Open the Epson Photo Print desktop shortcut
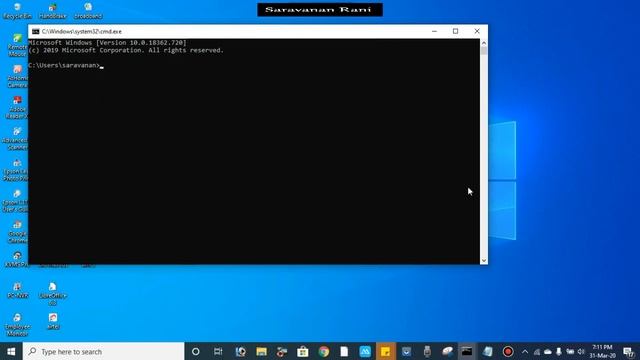The image size is (640, 360). click(x=16, y=170)
